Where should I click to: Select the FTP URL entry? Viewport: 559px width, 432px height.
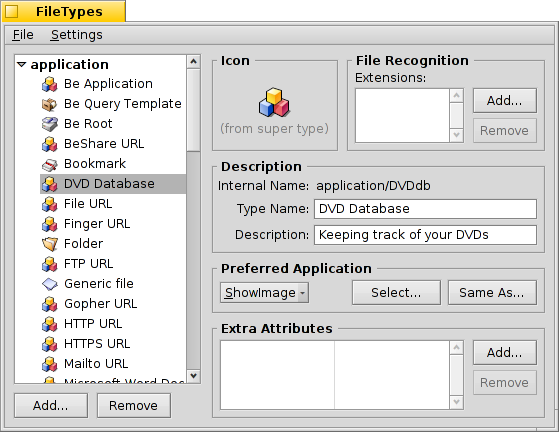113,264
